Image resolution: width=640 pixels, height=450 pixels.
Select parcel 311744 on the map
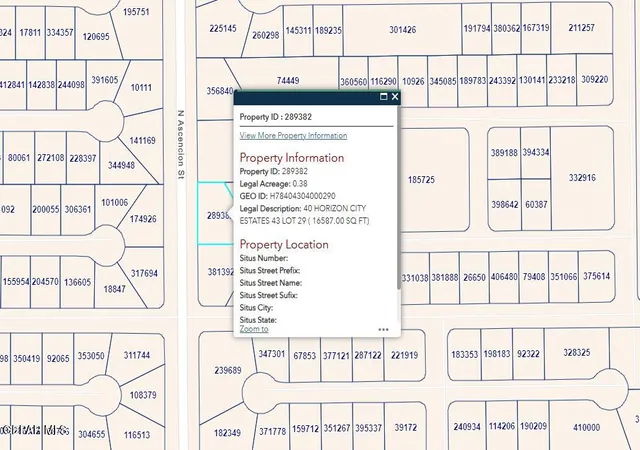pos(137,355)
